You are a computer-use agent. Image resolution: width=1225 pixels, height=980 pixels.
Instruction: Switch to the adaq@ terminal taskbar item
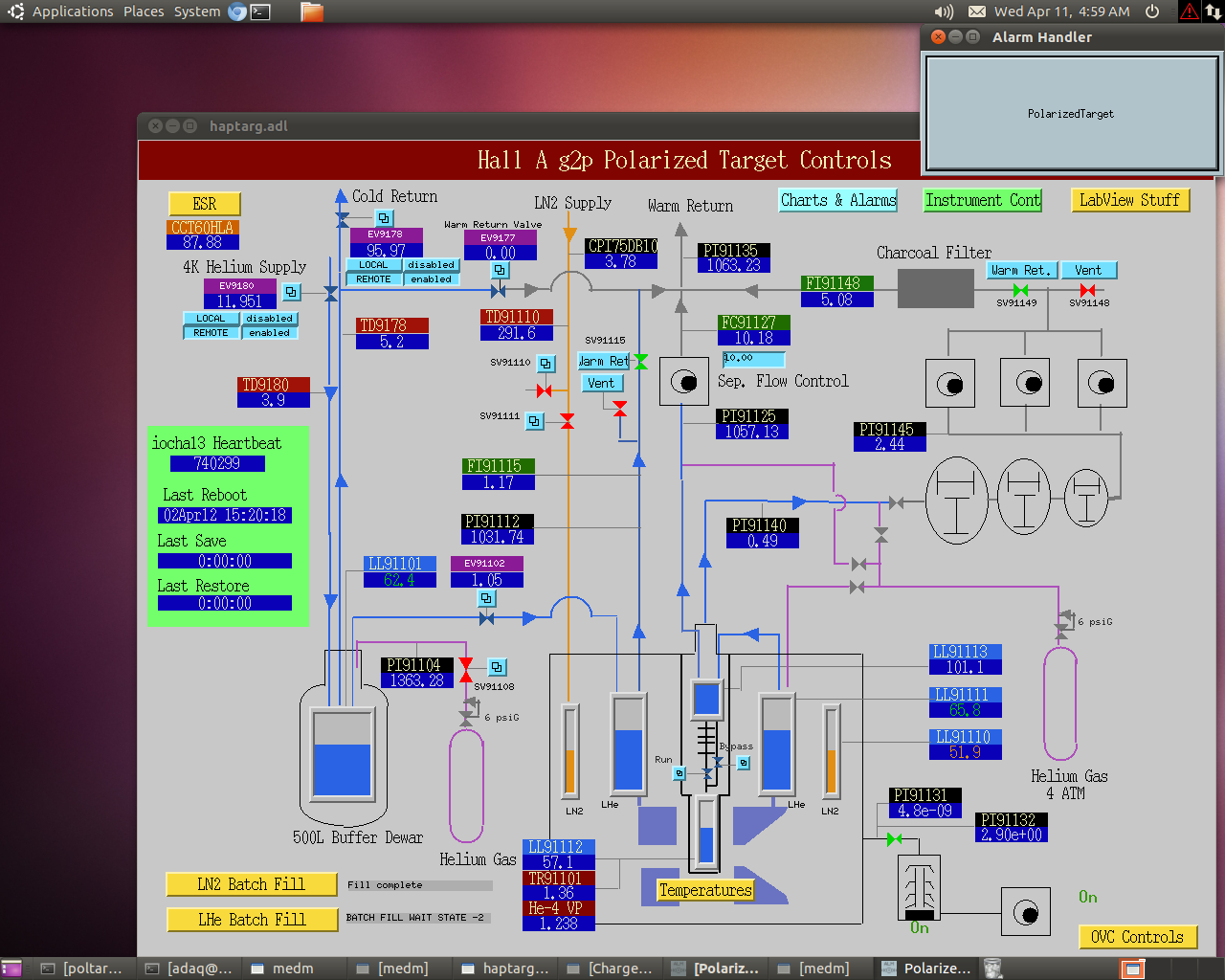[189, 969]
